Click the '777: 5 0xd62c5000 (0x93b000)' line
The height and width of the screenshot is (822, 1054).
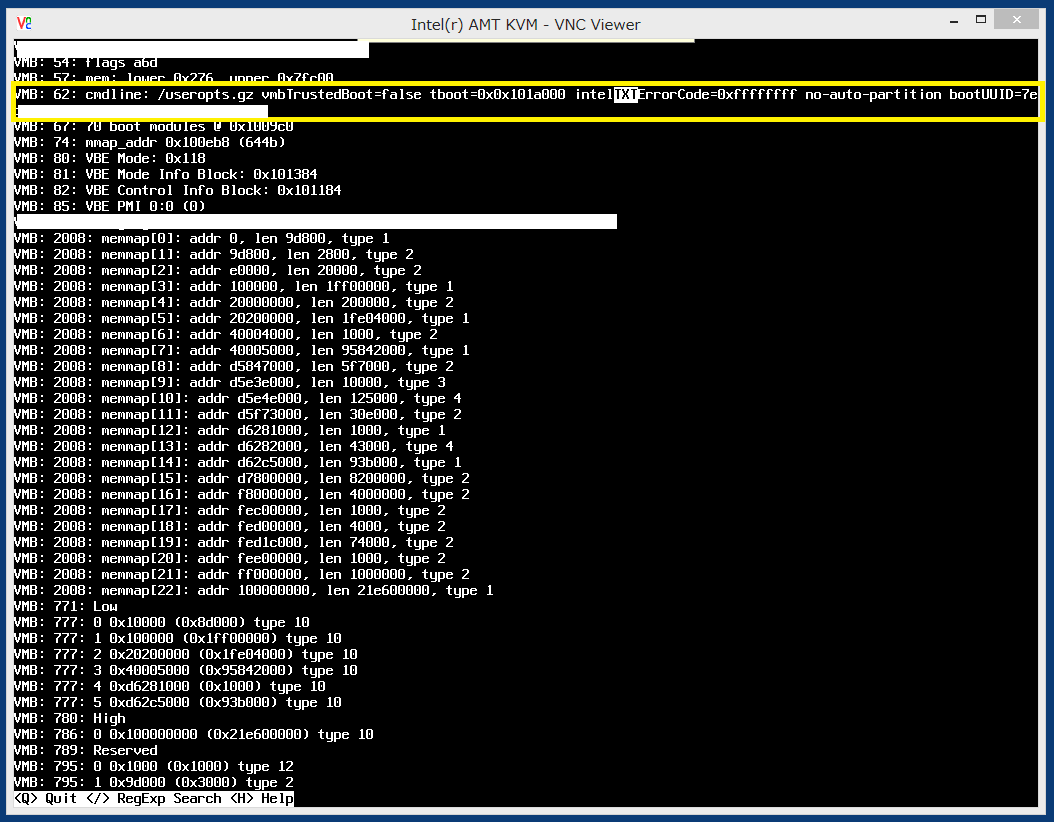178,703
